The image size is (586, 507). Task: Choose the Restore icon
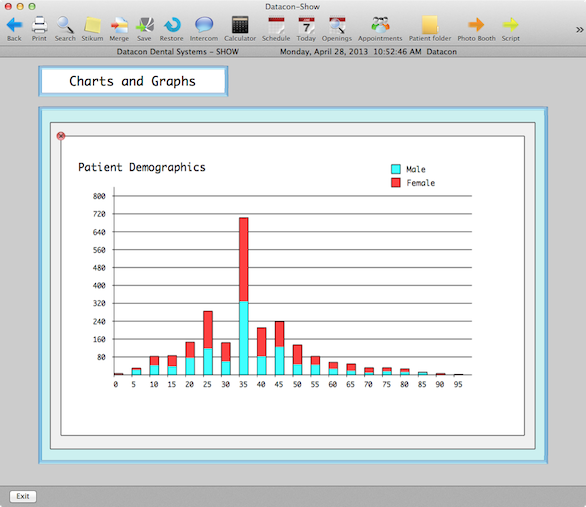tap(172, 25)
